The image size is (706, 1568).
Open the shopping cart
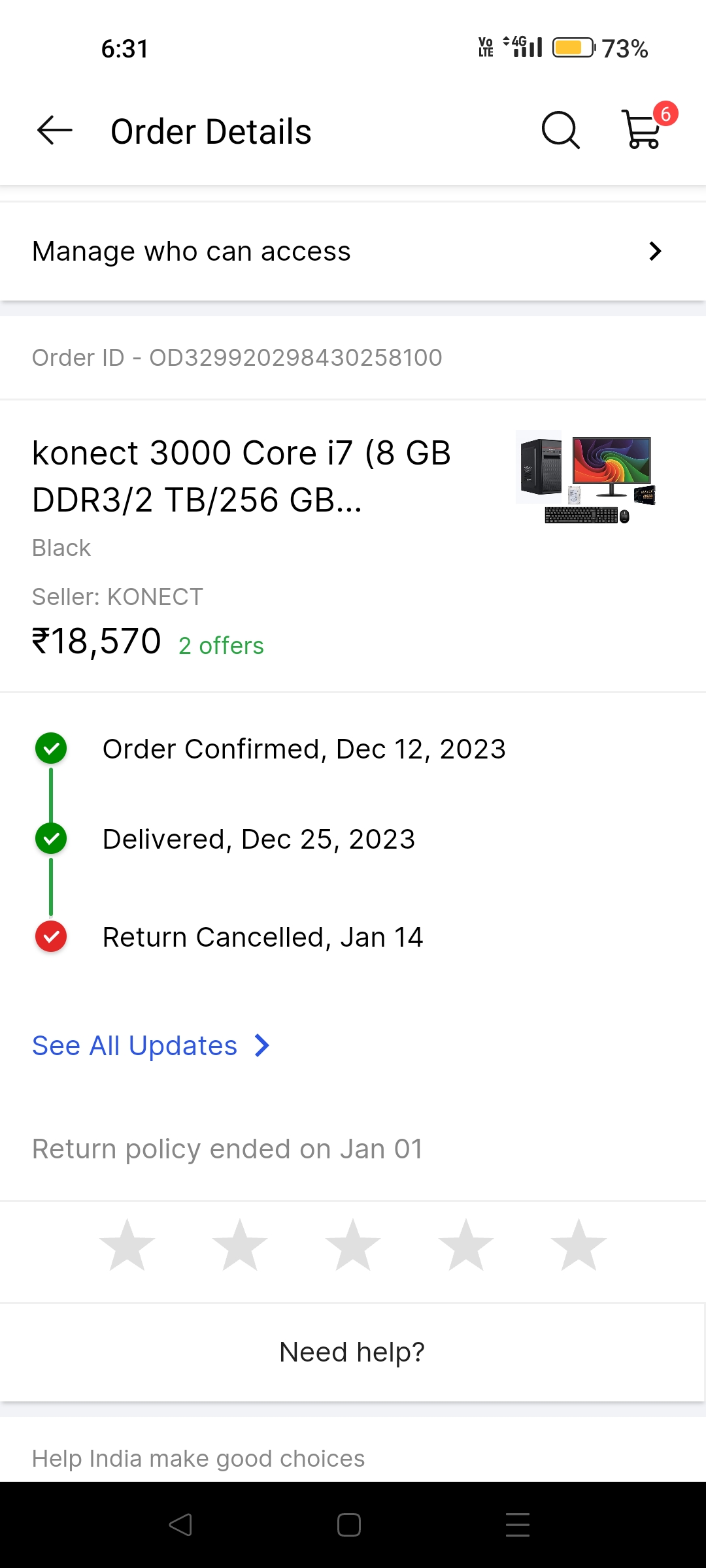coord(643,129)
